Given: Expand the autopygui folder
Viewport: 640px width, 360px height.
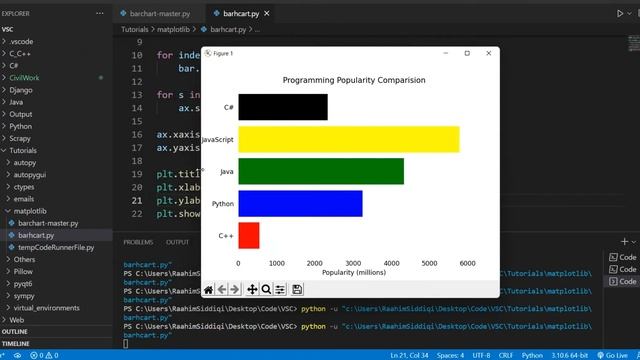Looking at the screenshot, I should [x=56, y=175].
